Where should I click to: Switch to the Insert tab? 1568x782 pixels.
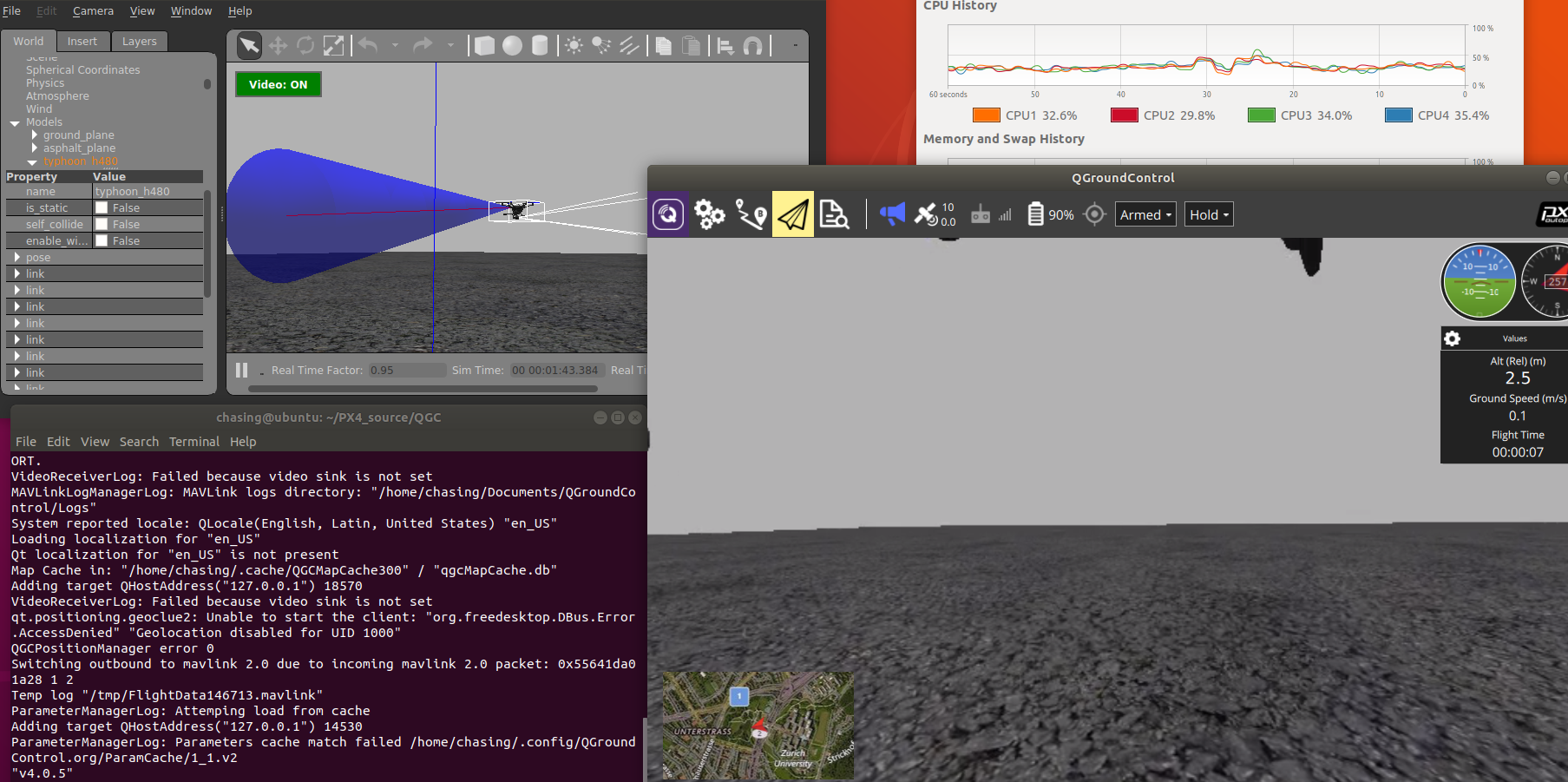pos(82,41)
